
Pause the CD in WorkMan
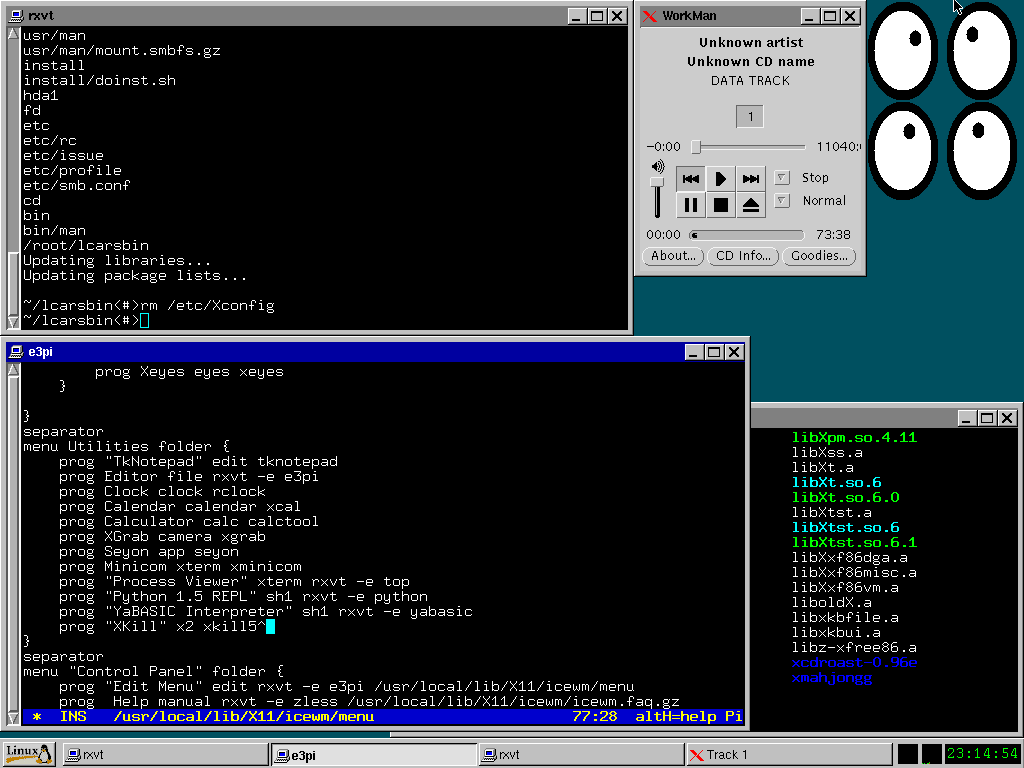[x=690, y=205]
